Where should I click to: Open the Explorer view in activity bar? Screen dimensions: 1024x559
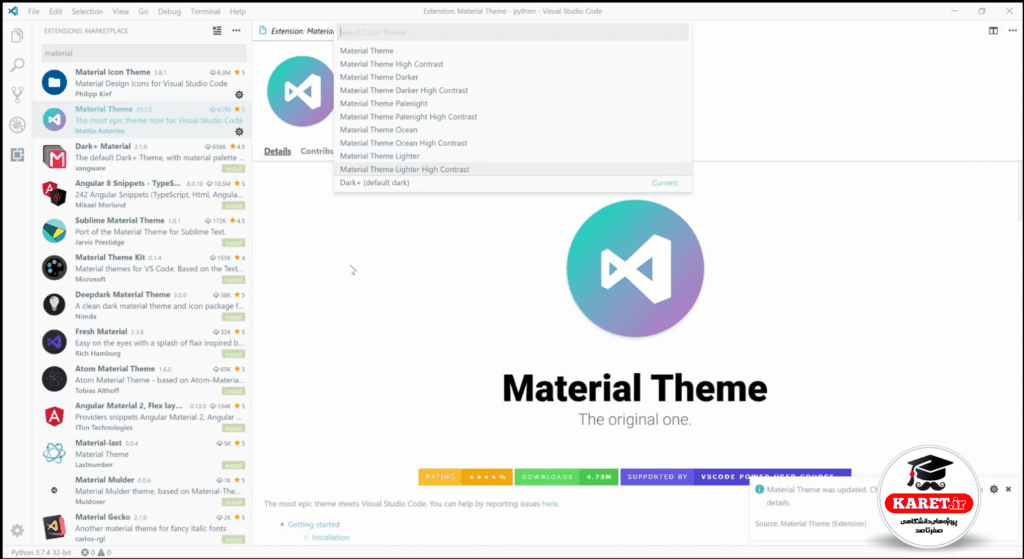point(18,35)
